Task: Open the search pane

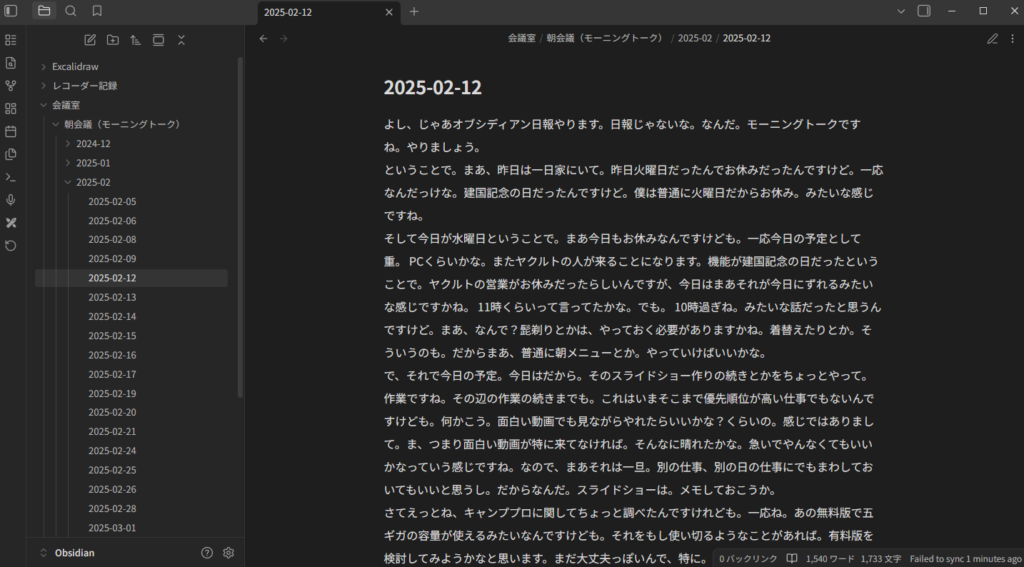Action: pos(70,11)
